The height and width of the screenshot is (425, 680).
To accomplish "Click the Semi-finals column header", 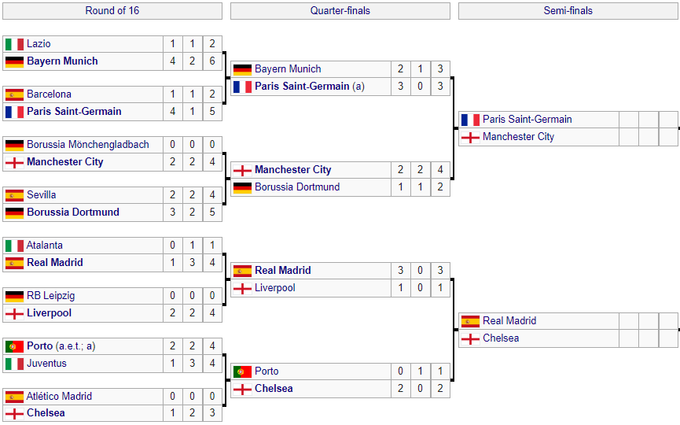I will [x=568, y=11].
